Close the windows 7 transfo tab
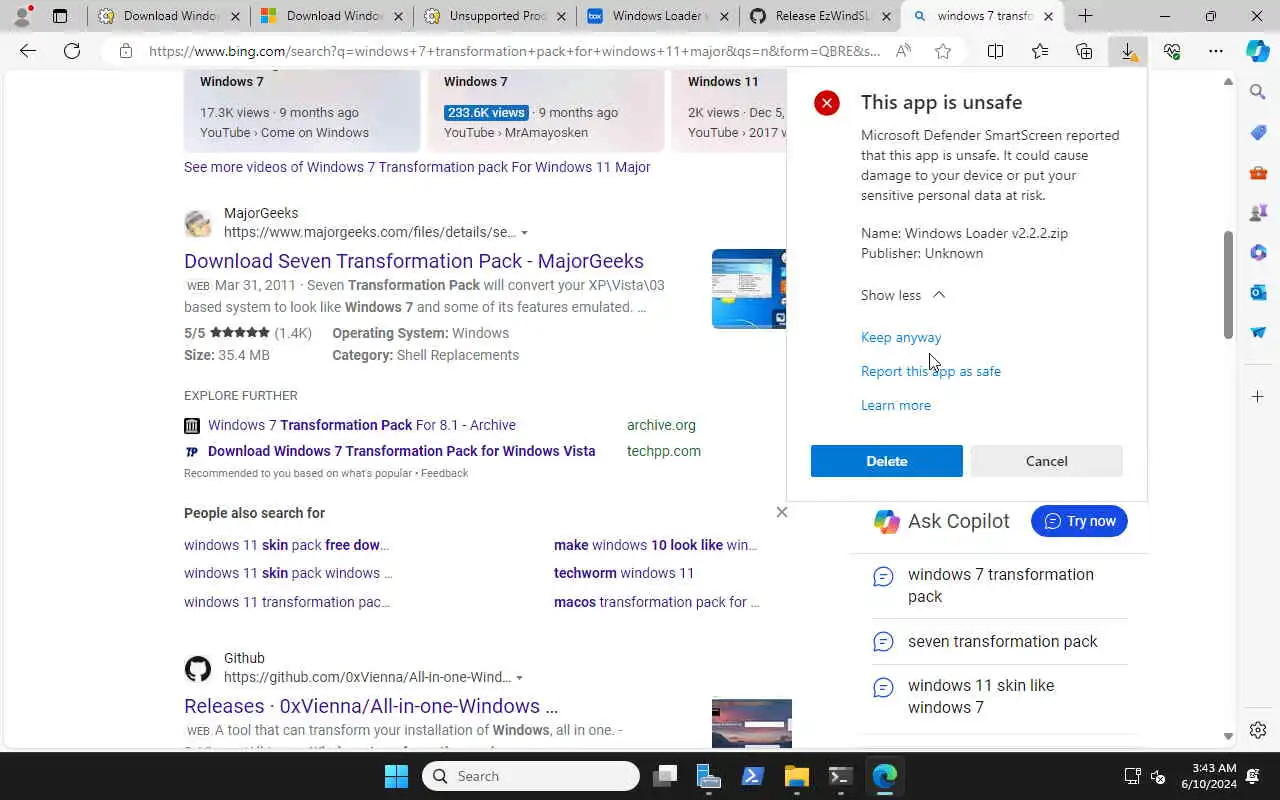 click(x=1048, y=16)
